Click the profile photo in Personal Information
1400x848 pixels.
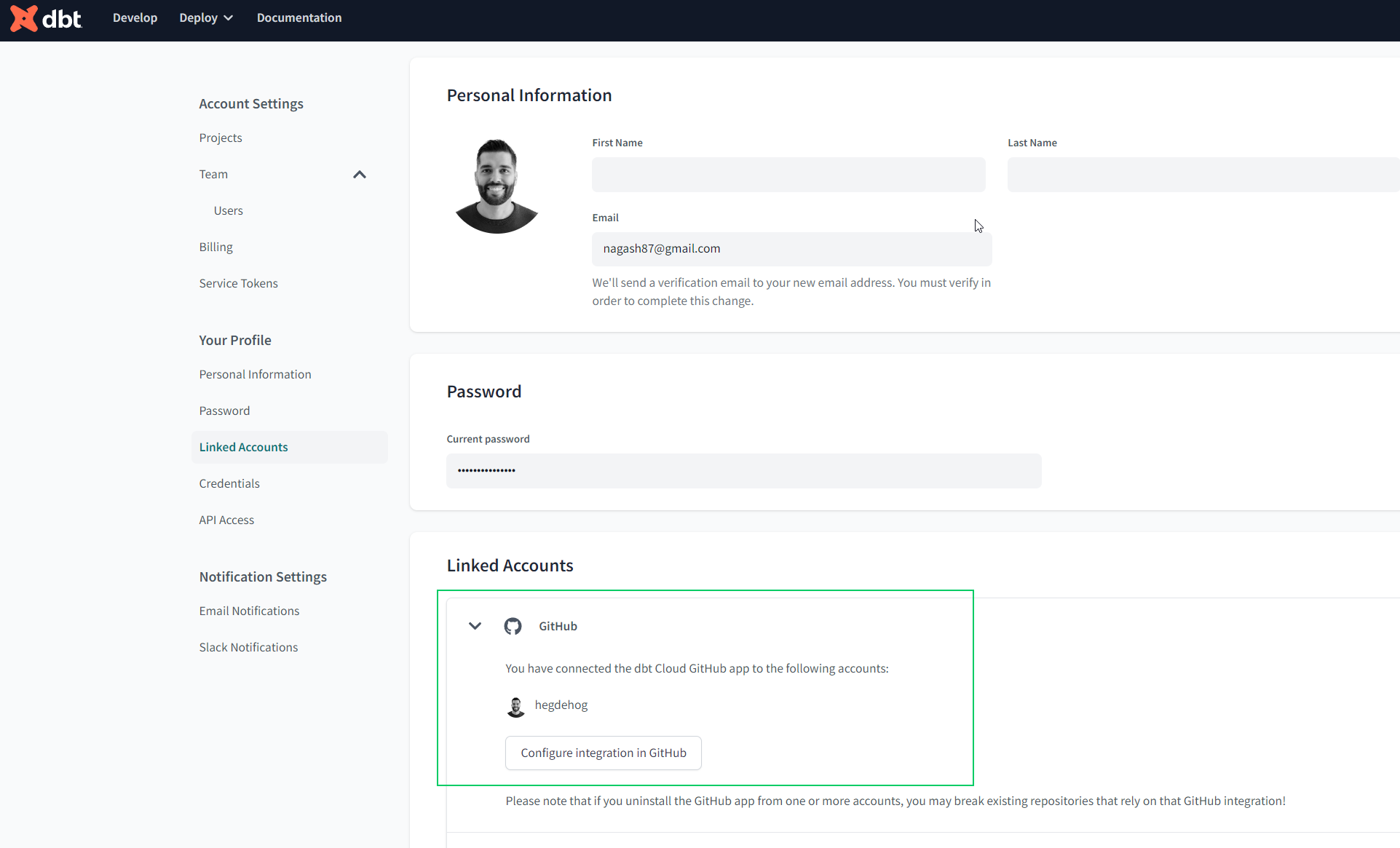point(497,186)
